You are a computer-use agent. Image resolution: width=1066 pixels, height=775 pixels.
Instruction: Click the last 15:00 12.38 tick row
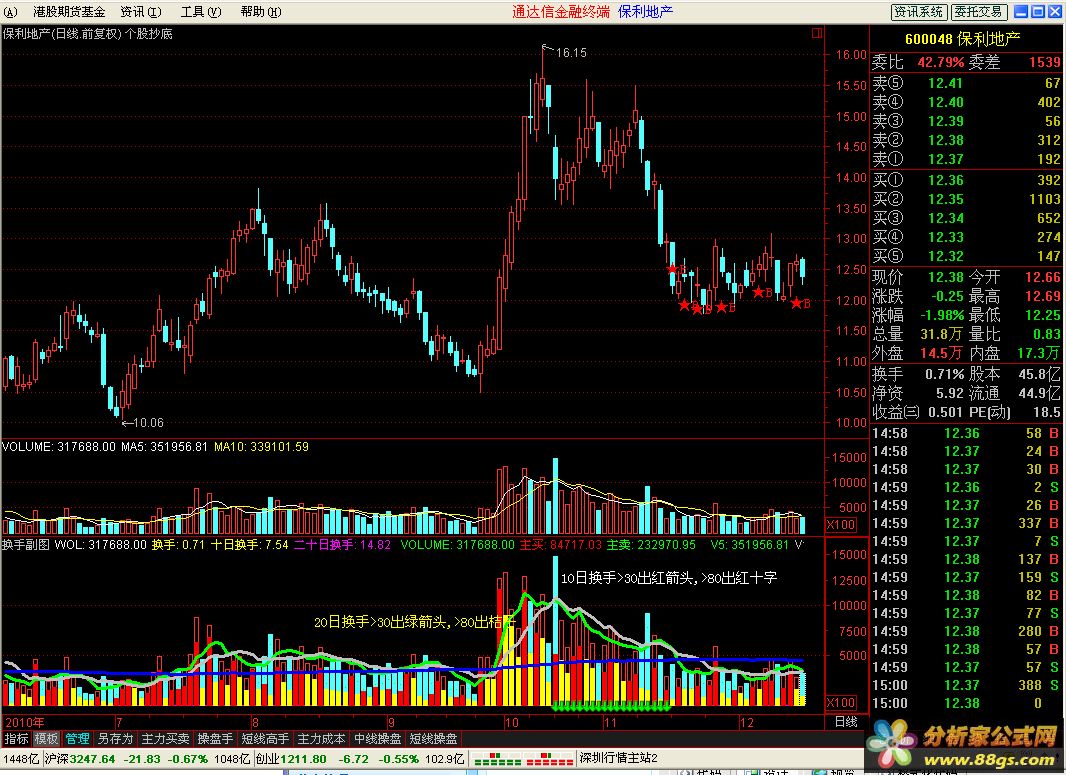[x=966, y=704]
